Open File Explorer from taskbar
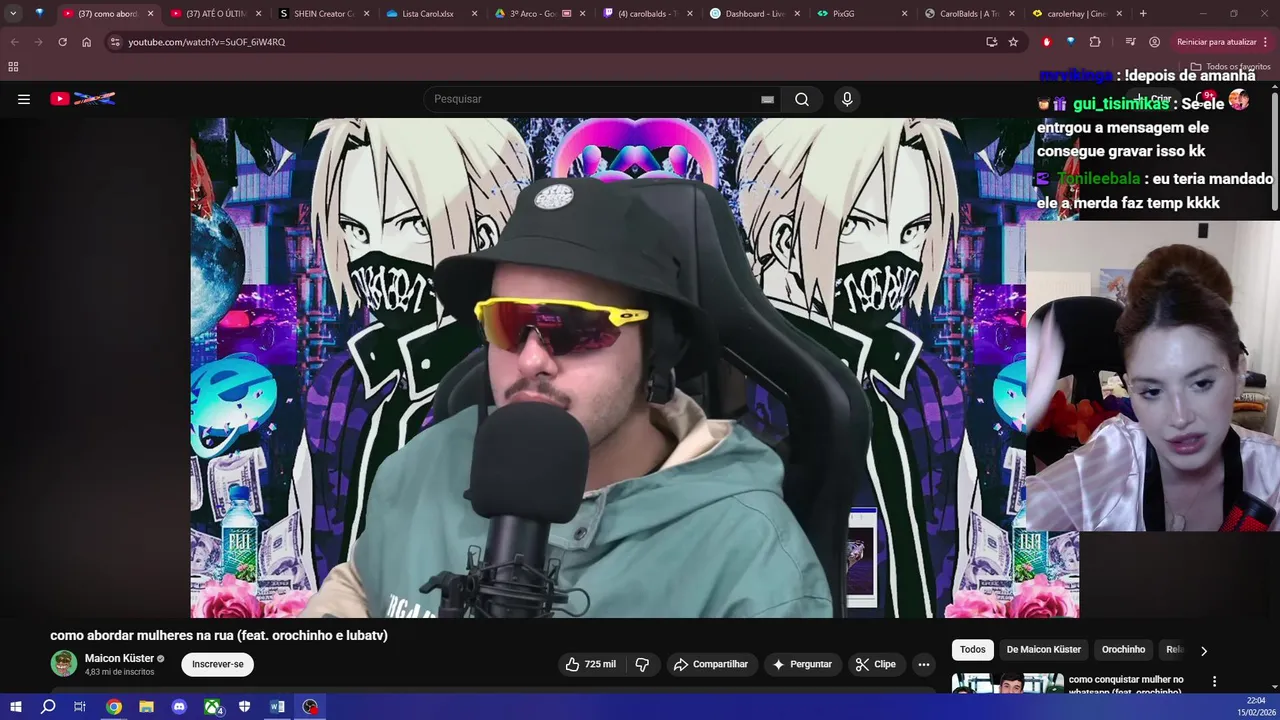Image resolution: width=1280 pixels, height=720 pixels. (x=146, y=707)
